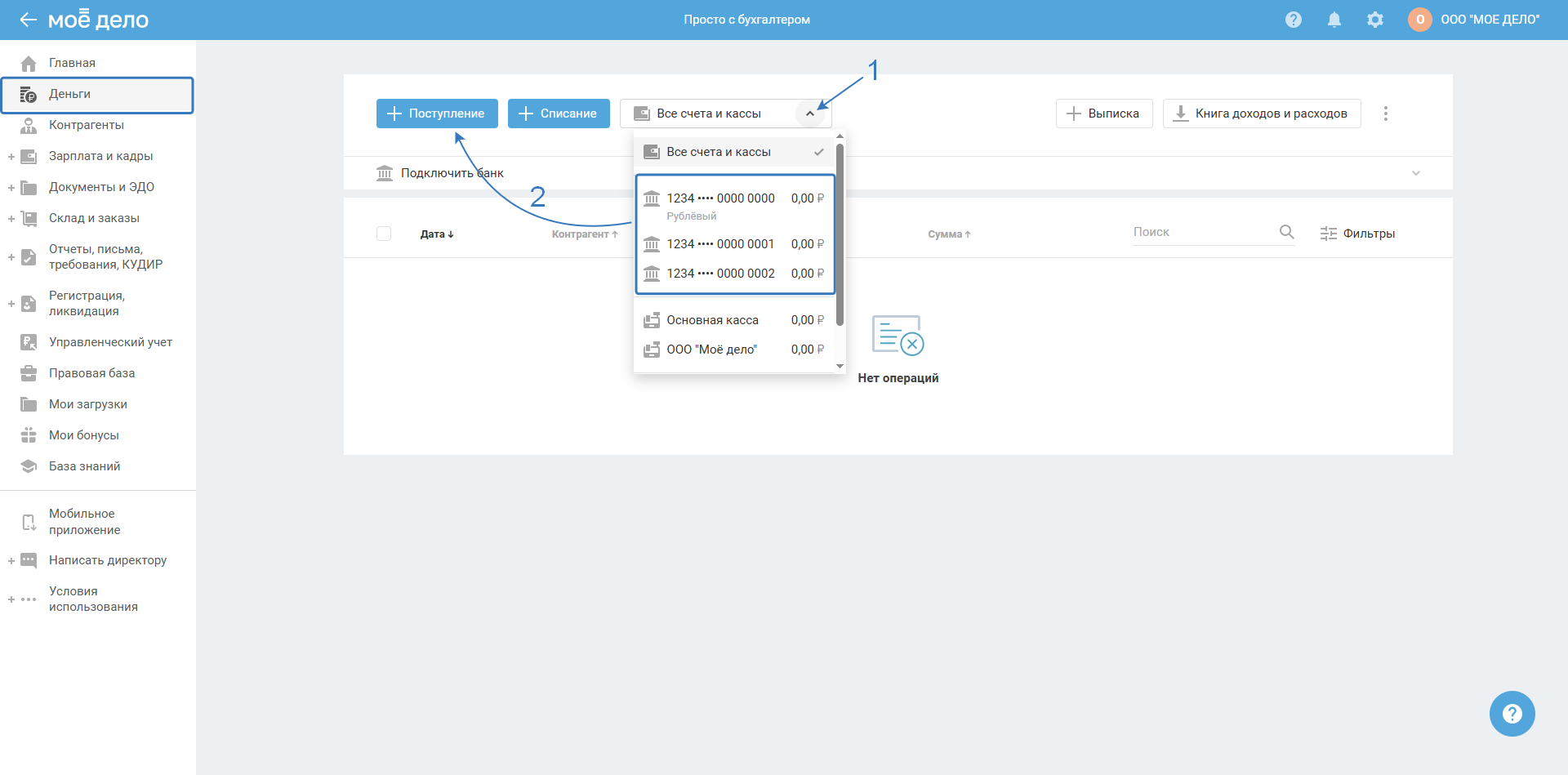This screenshot has height=775, width=1568.
Task: Click the Подключить банк bank icon
Action: coord(385,173)
